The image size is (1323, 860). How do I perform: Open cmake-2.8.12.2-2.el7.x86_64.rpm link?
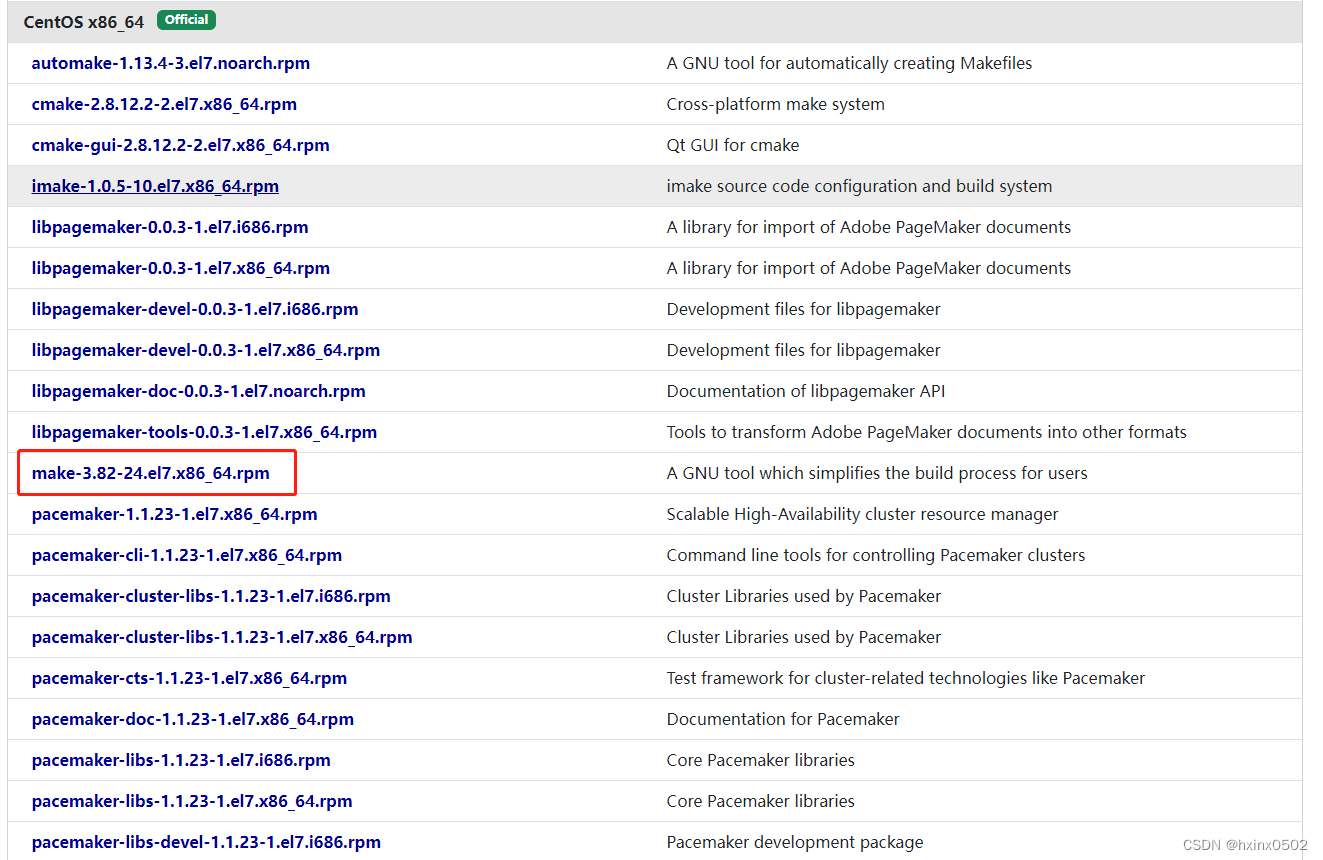164,104
